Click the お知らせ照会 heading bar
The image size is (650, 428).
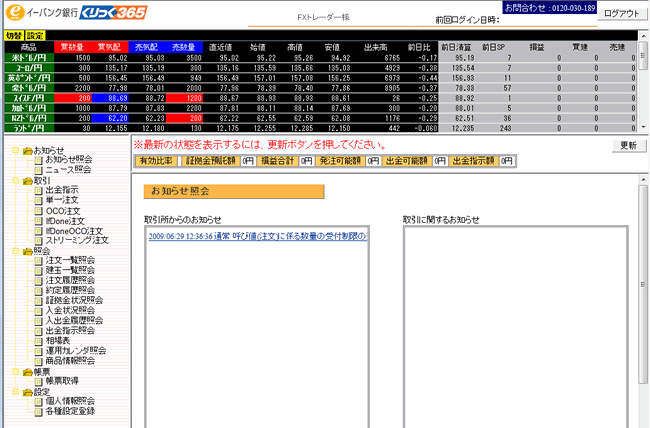[234, 191]
